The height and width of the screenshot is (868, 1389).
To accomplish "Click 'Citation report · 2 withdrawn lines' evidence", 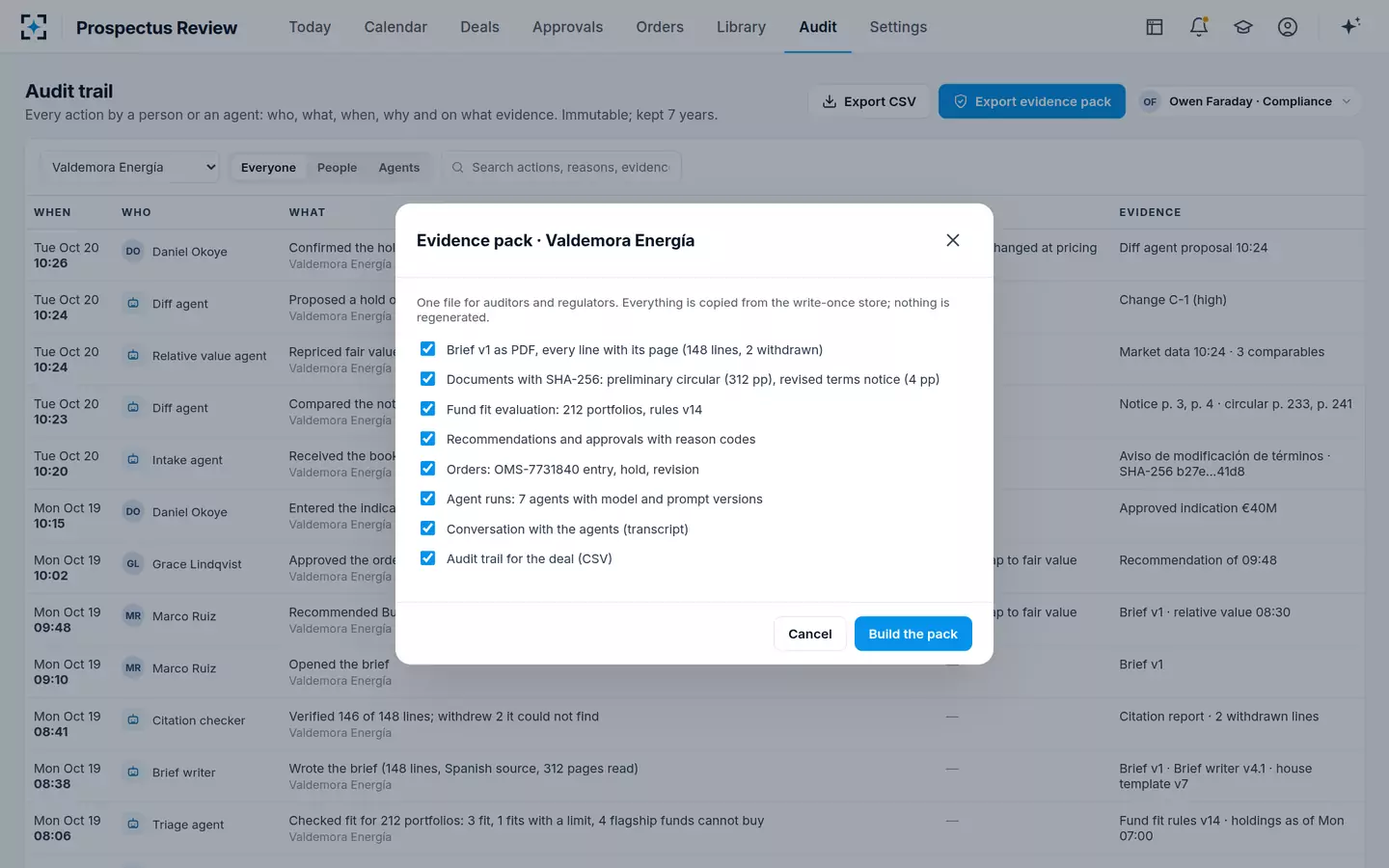I will [x=1219, y=717].
